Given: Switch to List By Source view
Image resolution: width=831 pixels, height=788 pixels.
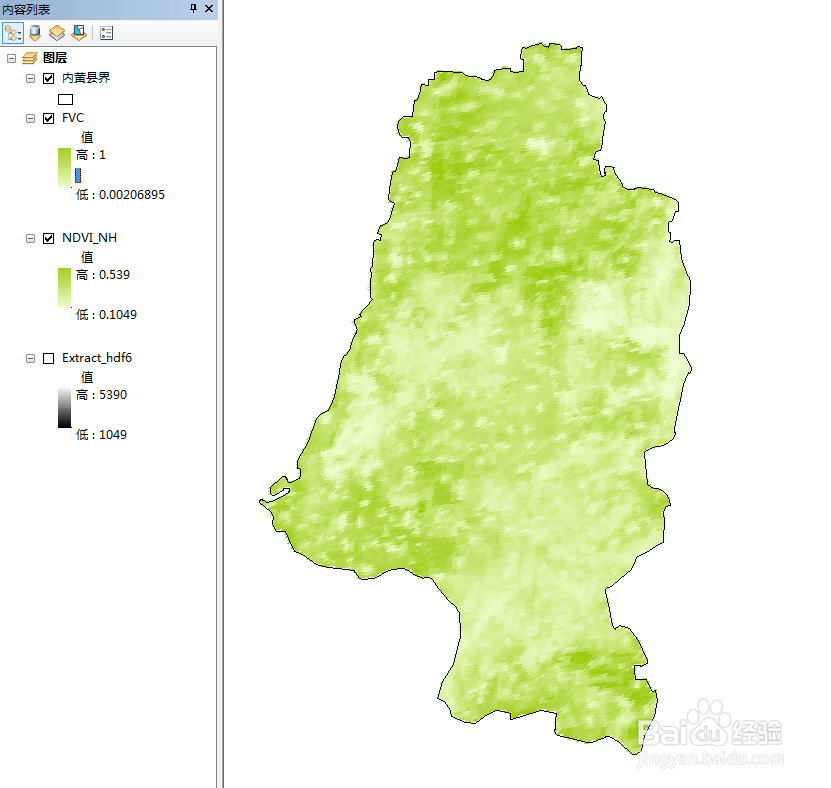Looking at the screenshot, I should tap(35, 33).
